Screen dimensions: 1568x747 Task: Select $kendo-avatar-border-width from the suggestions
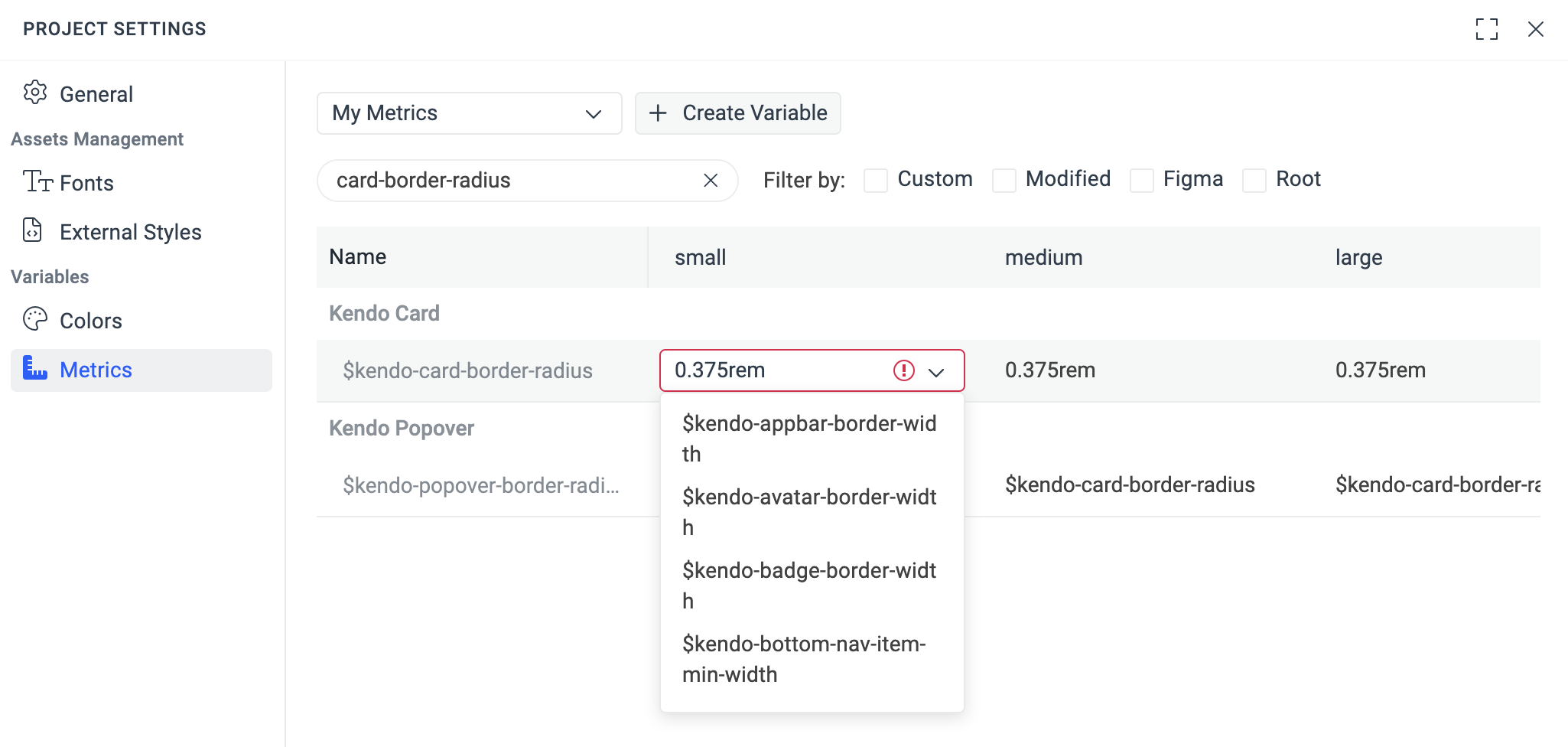pyautogui.click(x=808, y=511)
